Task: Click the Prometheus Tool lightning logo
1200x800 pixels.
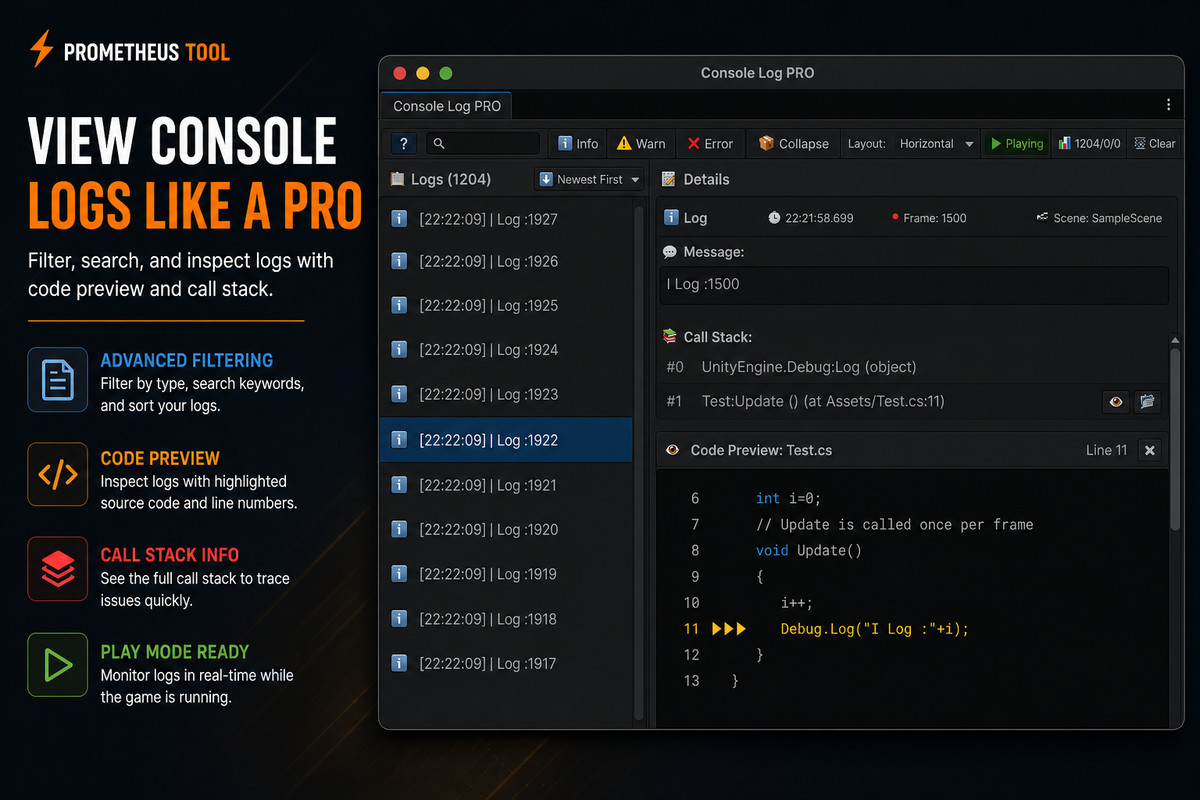Action: point(42,49)
